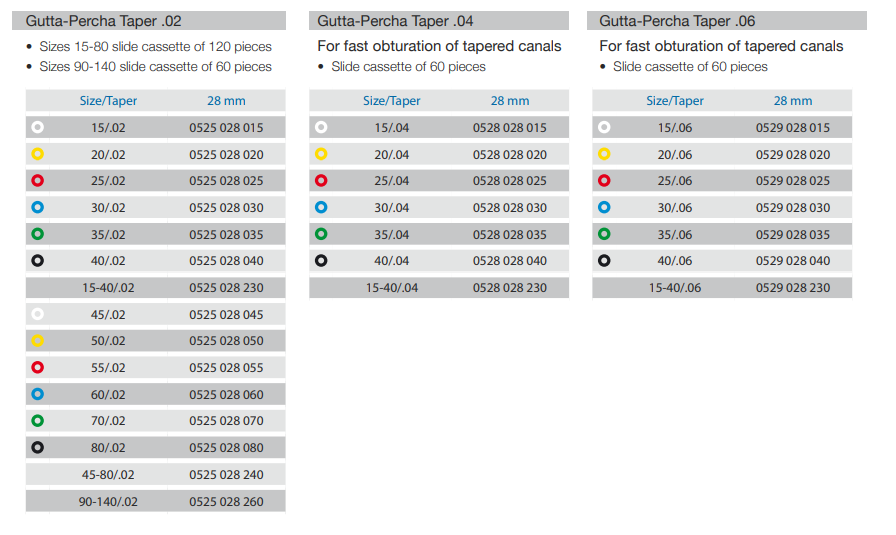
Task: Click the red ring color marker for 55/.02
Action: point(38,367)
